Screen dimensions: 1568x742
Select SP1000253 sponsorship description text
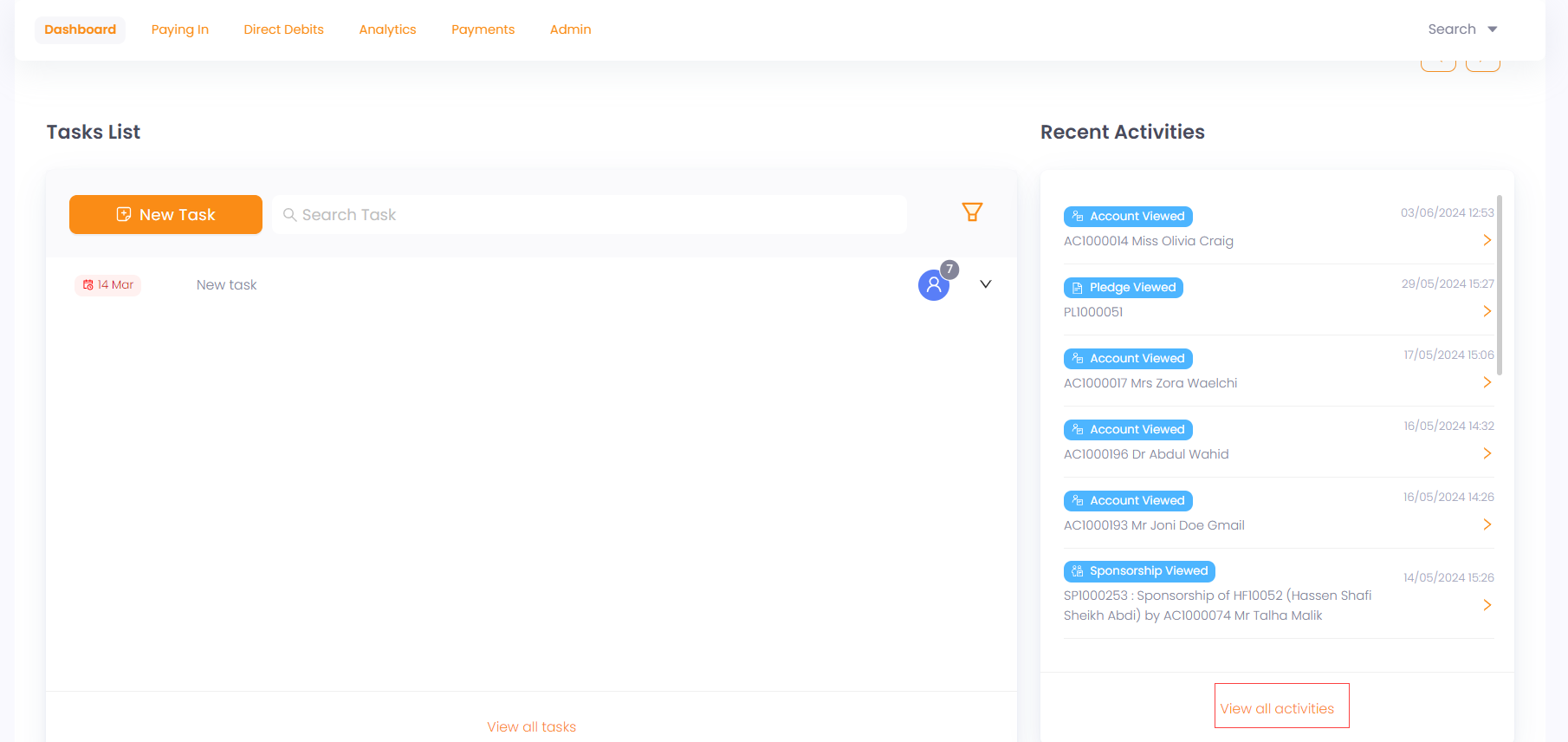(1218, 606)
